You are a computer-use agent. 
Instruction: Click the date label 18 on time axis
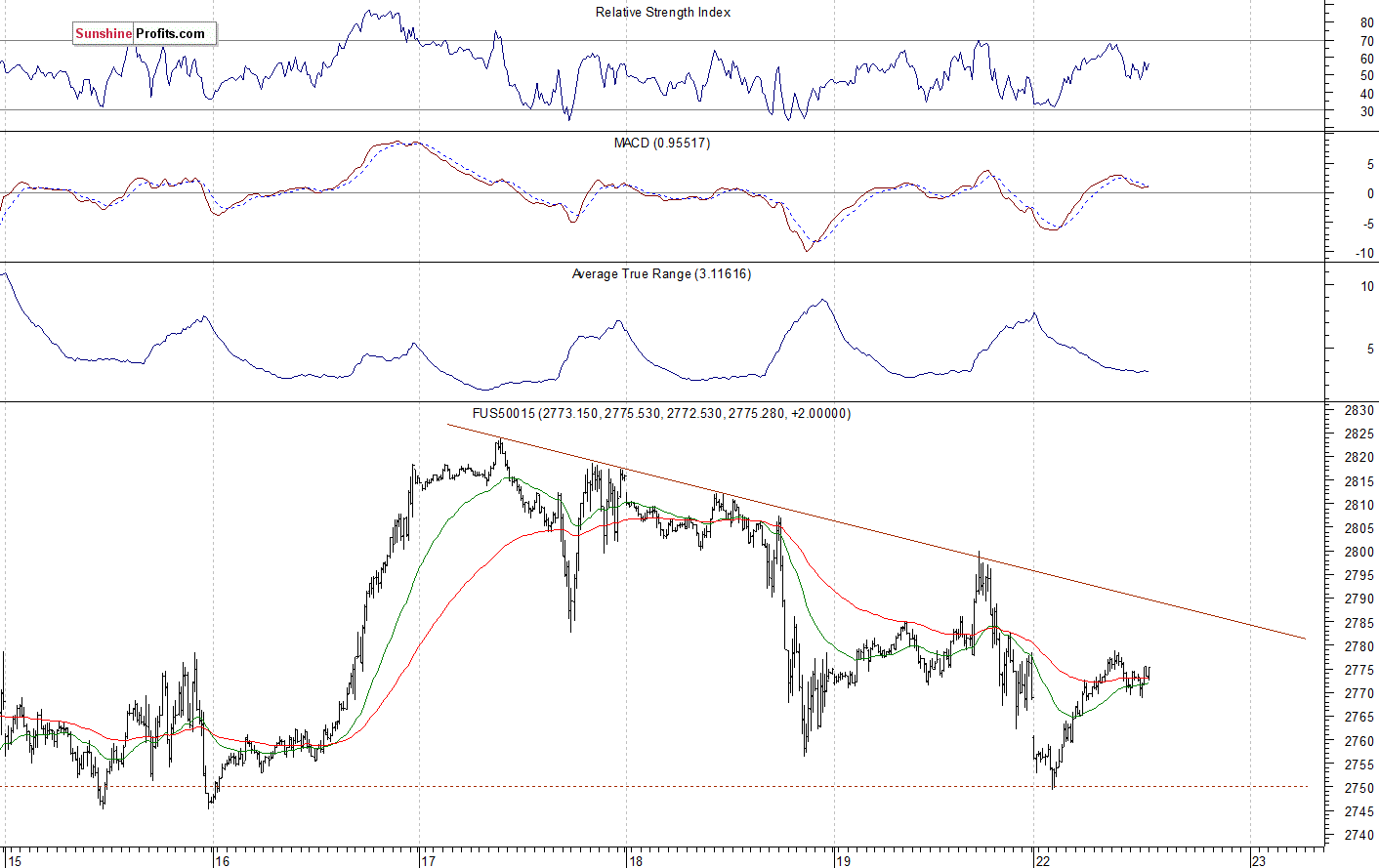pyautogui.click(x=636, y=861)
